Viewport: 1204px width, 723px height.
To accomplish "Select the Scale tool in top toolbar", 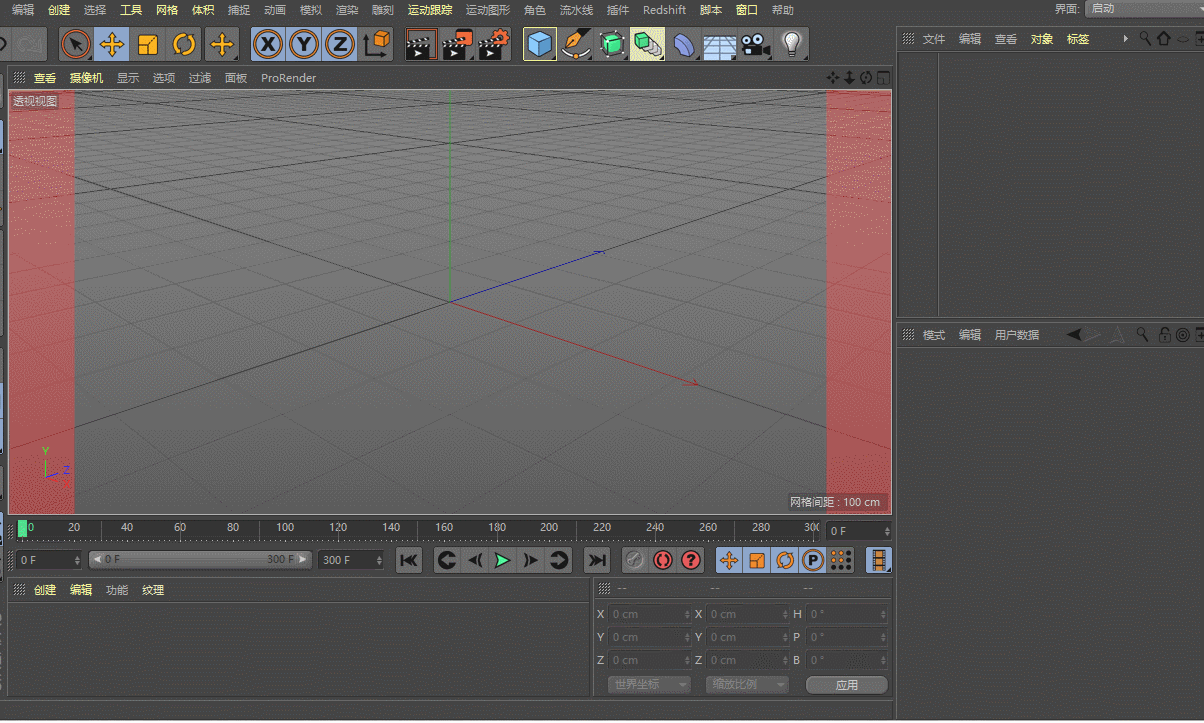I will (148, 45).
